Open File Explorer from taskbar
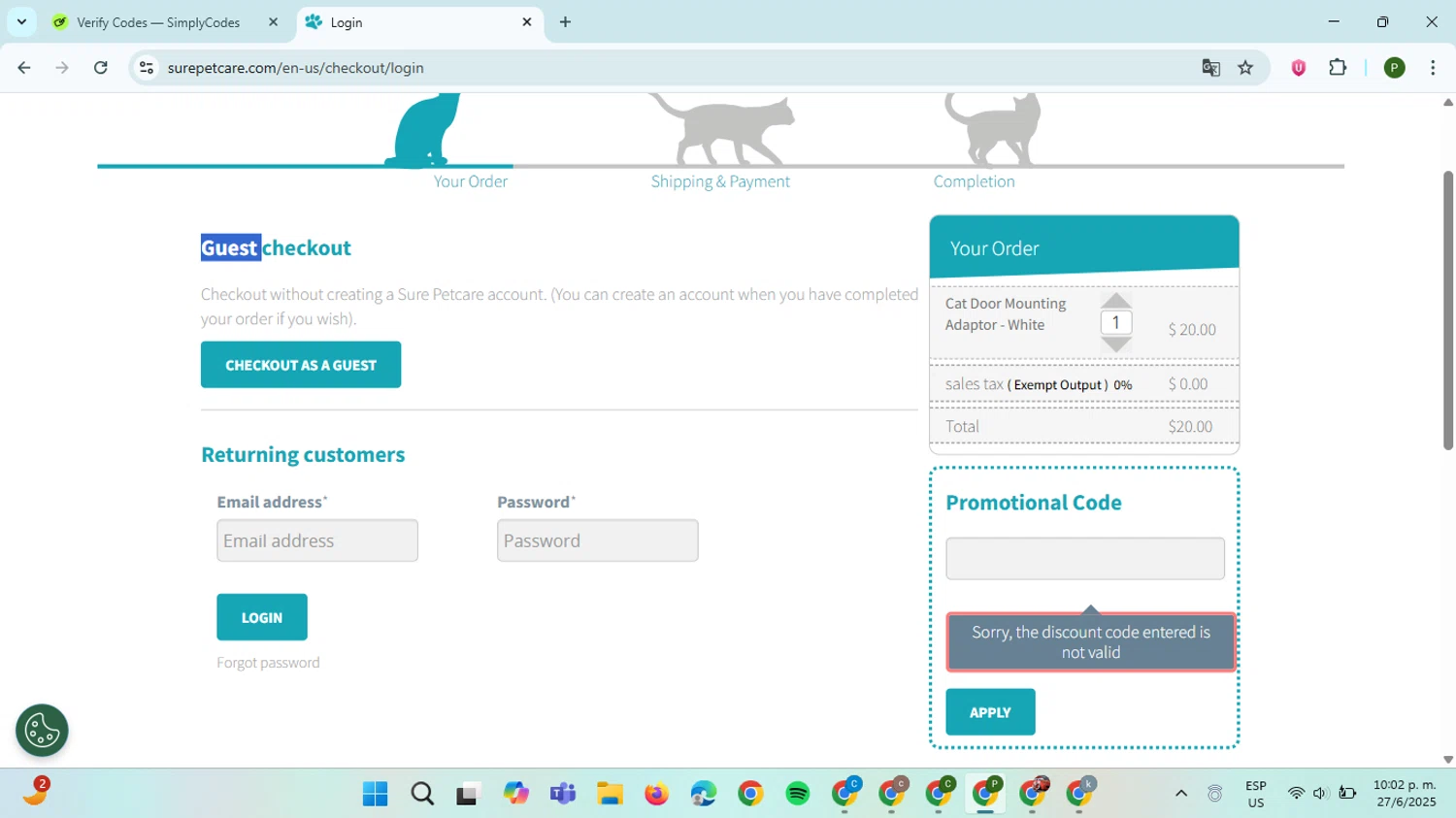Viewport: 1456px width, 818px height. [610, 794]
